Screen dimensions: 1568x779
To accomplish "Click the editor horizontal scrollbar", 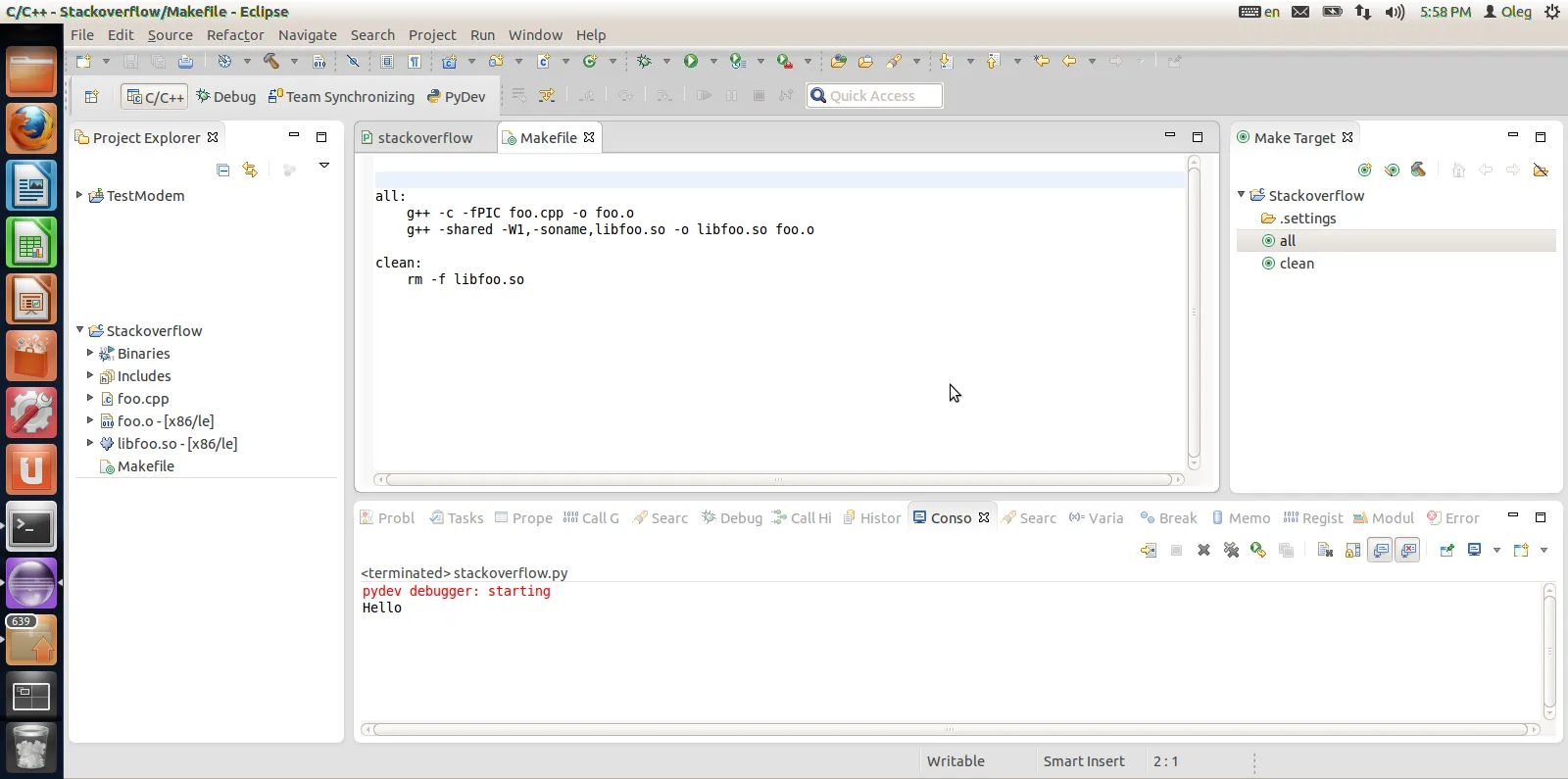I will pos(779,479).
